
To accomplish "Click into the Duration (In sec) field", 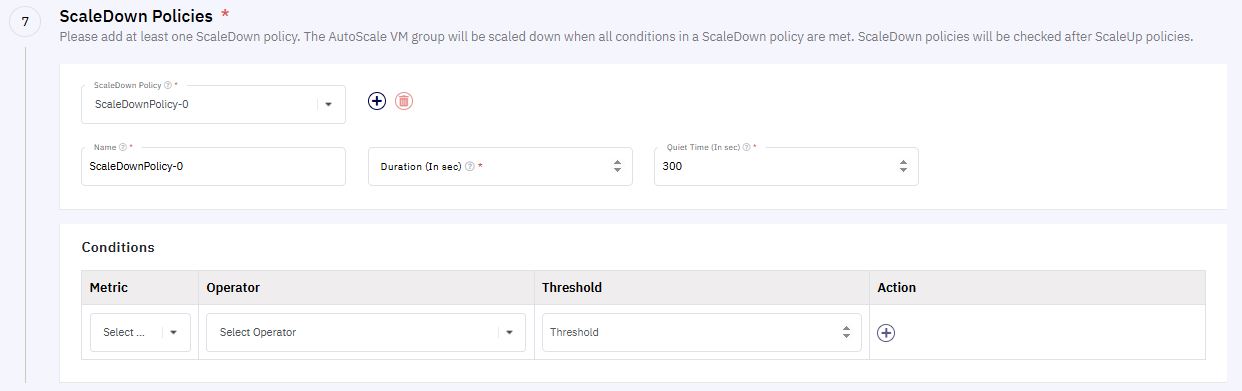I will pos(500,167).
